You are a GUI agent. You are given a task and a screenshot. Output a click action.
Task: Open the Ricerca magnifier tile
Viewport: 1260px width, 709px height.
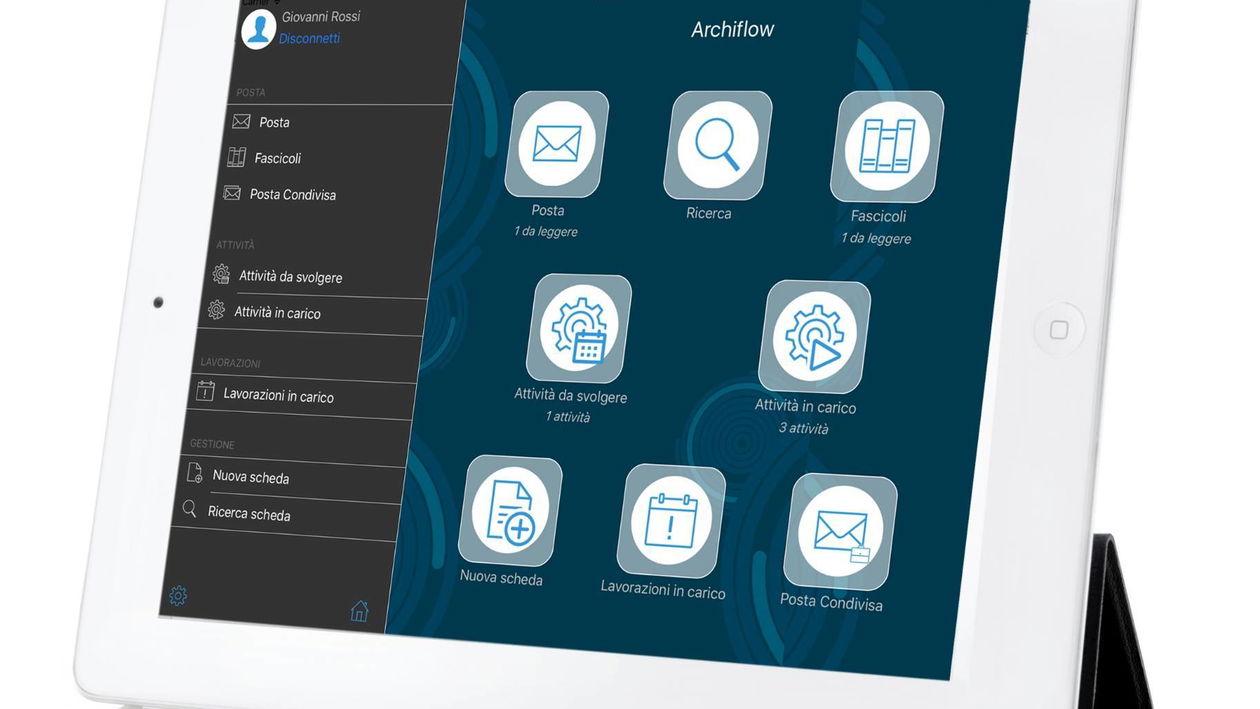tap(717, 146)
